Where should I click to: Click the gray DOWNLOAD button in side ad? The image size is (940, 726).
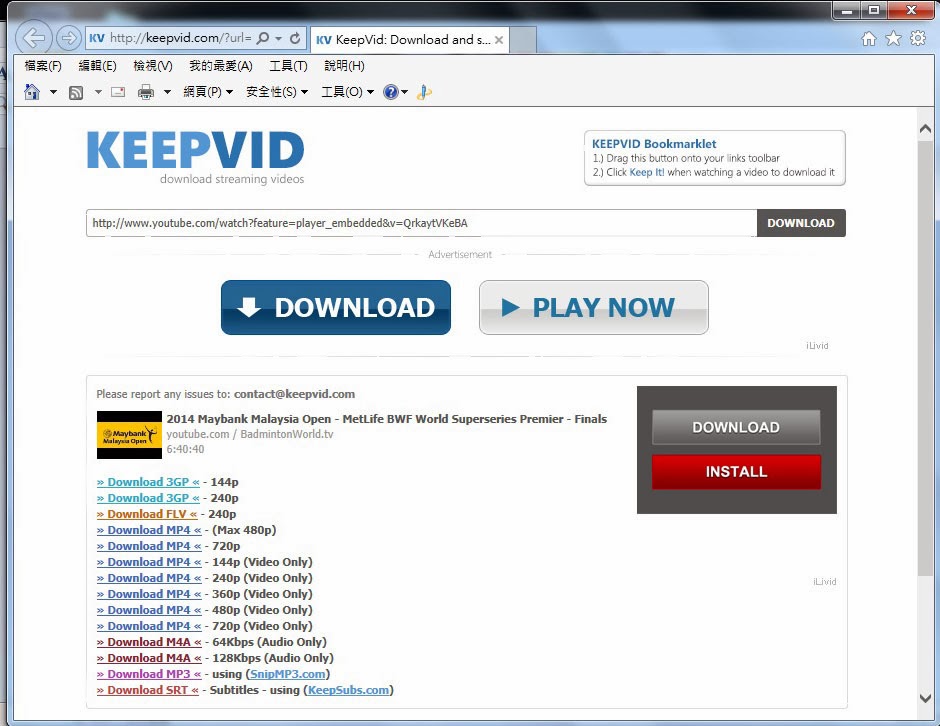pos(736,427)
